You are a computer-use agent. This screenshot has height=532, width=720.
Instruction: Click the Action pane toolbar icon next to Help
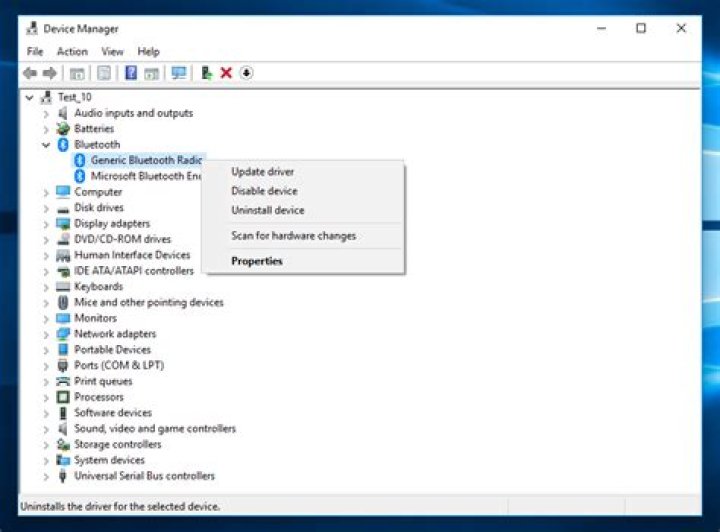point(152,73)
